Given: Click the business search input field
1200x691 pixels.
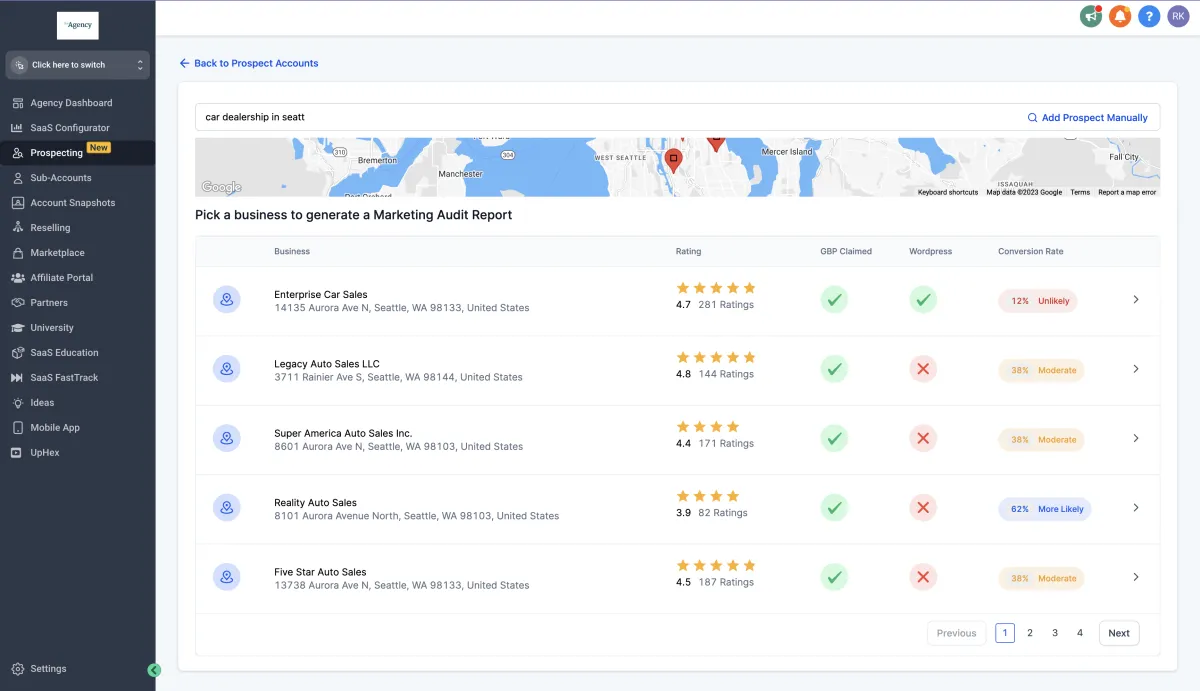Looking at the screenshot, I should tap(600, 117).
